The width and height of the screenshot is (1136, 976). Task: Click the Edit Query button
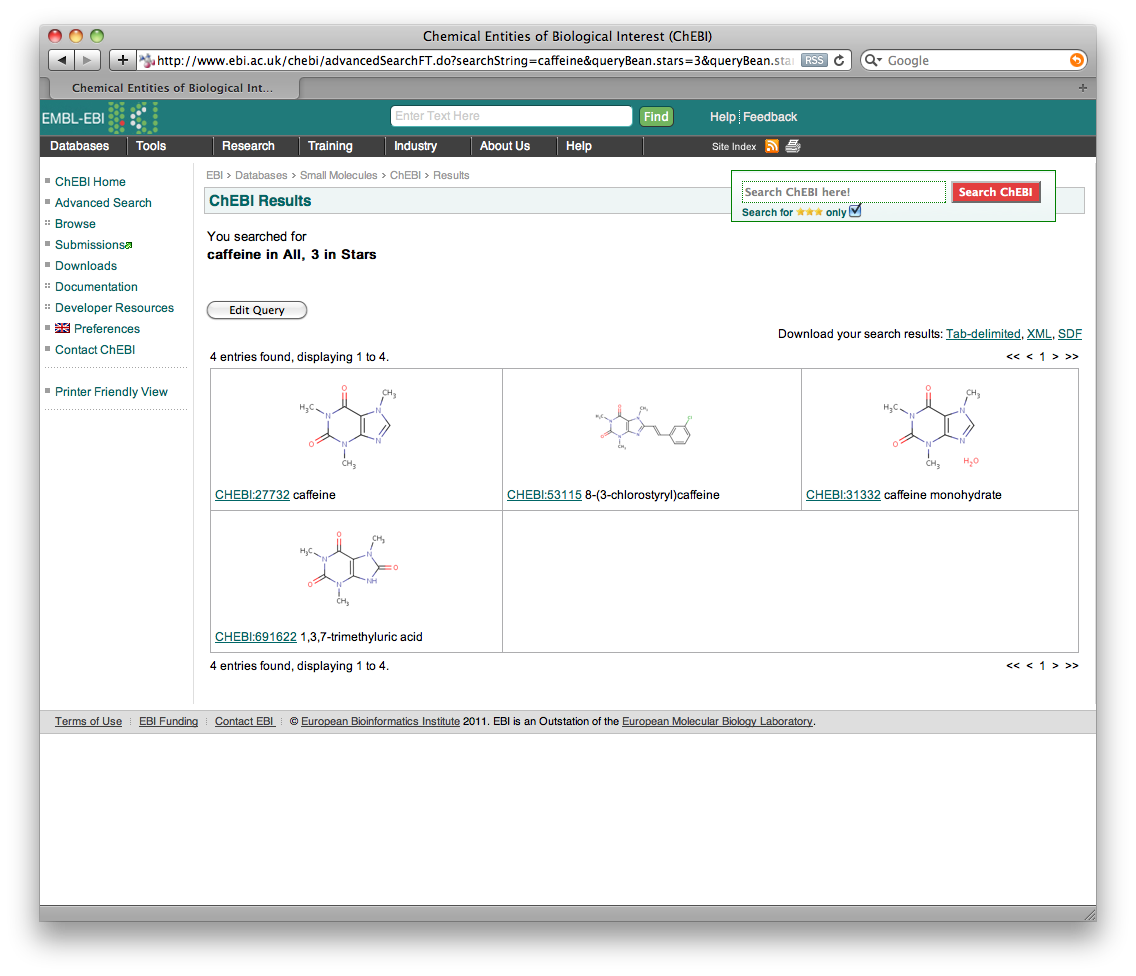point(257,310)
